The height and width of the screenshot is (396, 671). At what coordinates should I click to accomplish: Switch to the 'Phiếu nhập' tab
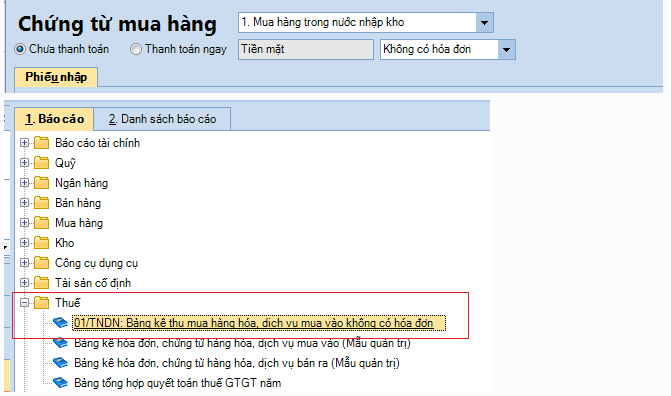coord(56,77)
